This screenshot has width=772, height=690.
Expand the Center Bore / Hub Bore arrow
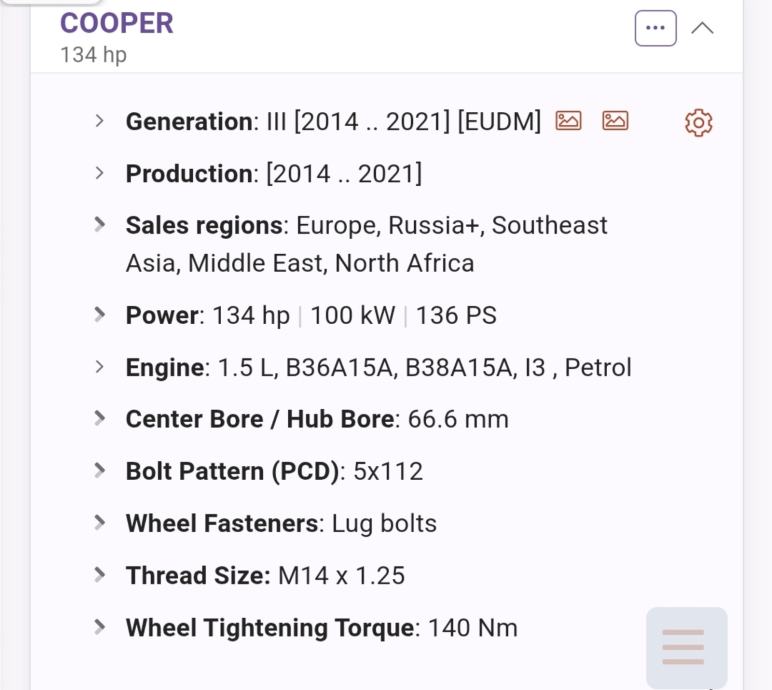click(x=99, y=419)
